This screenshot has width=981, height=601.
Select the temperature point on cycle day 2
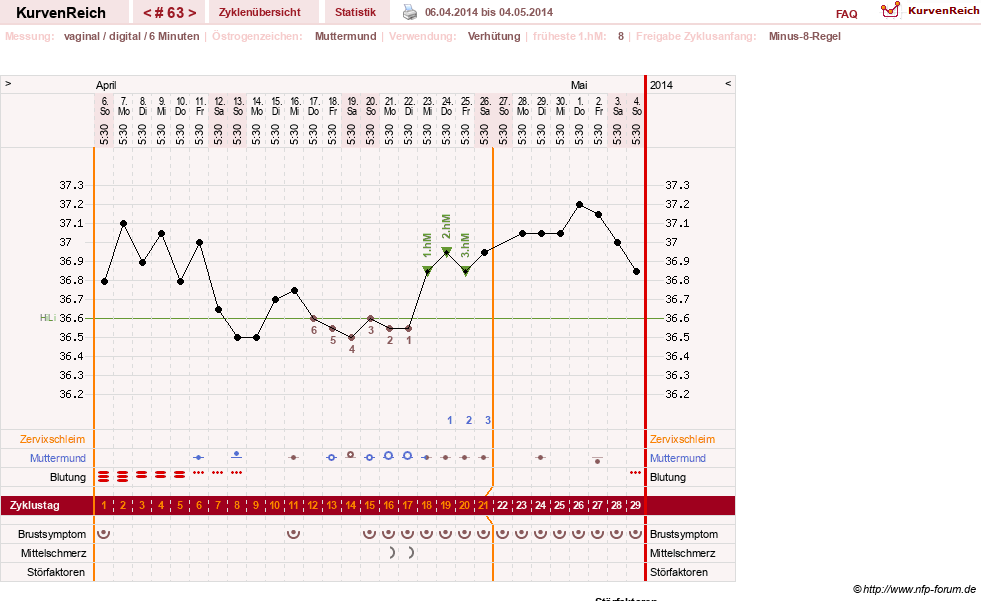[x=123, y=223]
